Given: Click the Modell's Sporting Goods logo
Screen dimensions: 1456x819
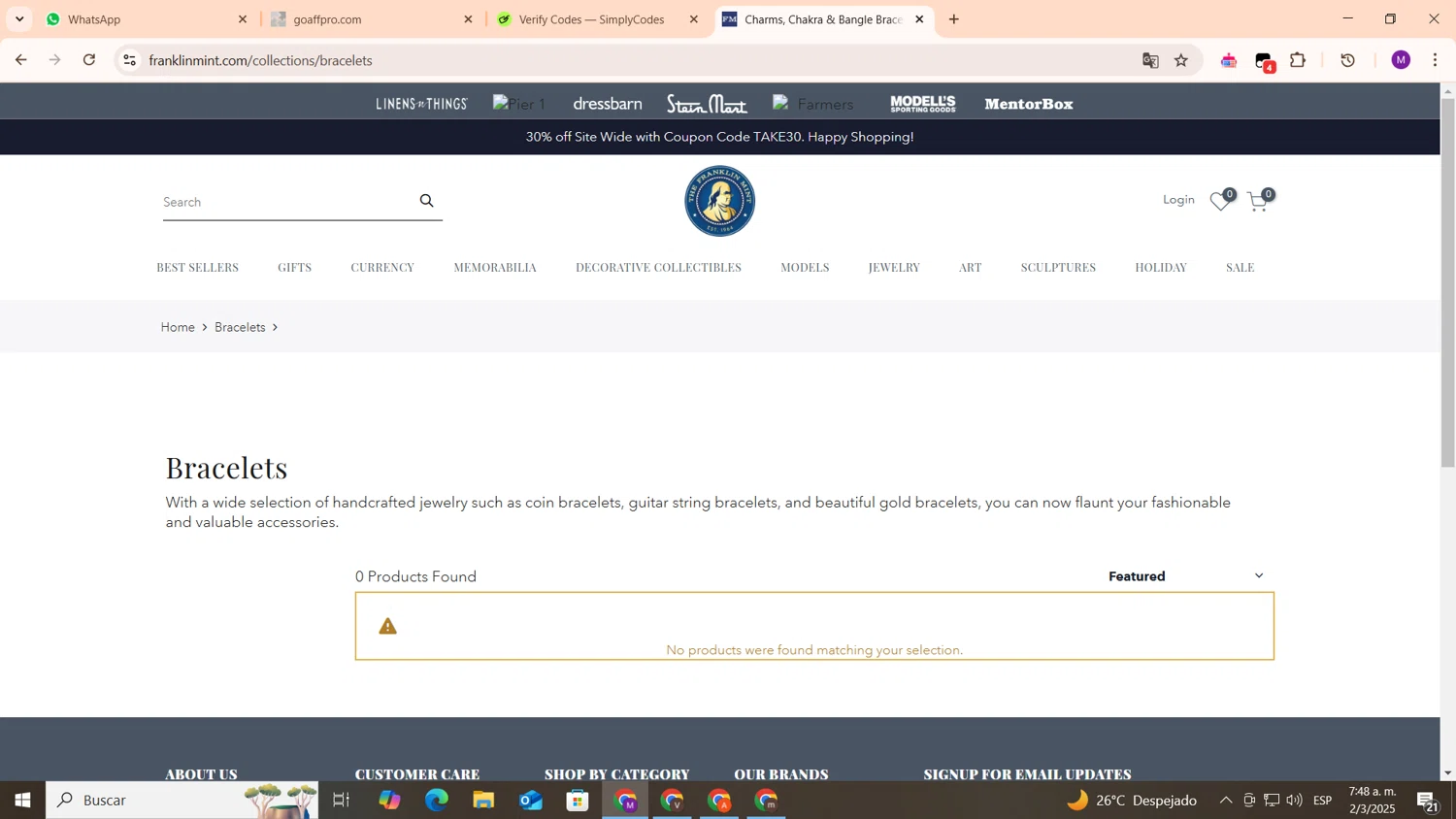Looking at the screenshot, I should point(923,103).
